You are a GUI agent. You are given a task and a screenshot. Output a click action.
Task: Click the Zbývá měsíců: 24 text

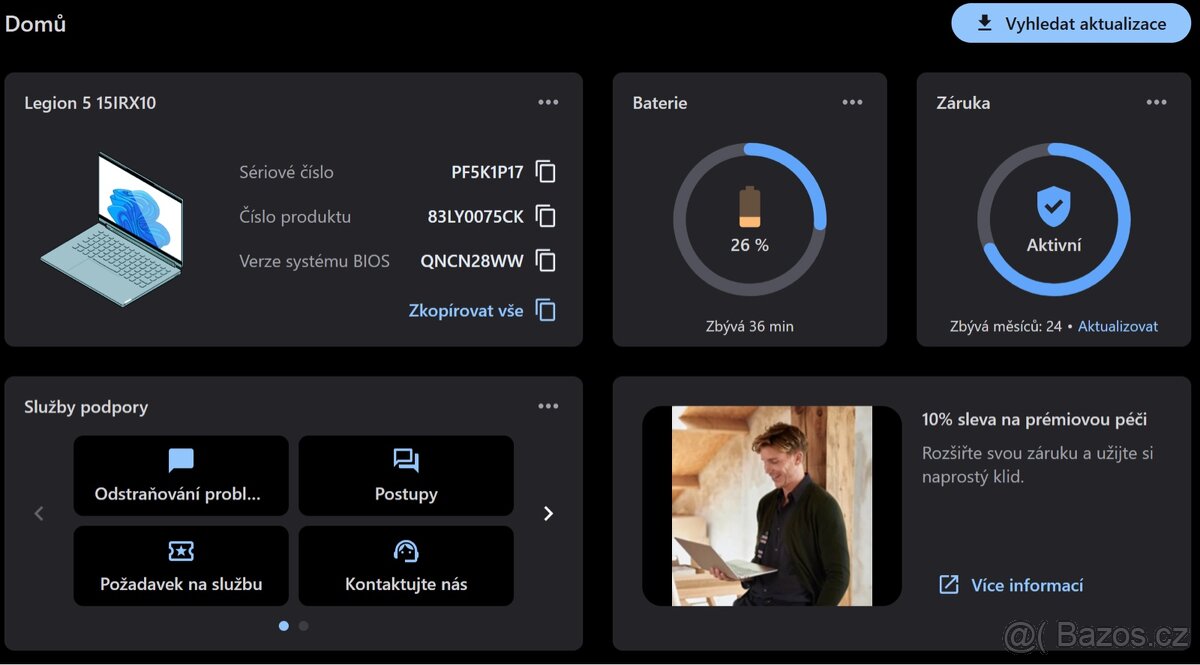pos(1006,327)
